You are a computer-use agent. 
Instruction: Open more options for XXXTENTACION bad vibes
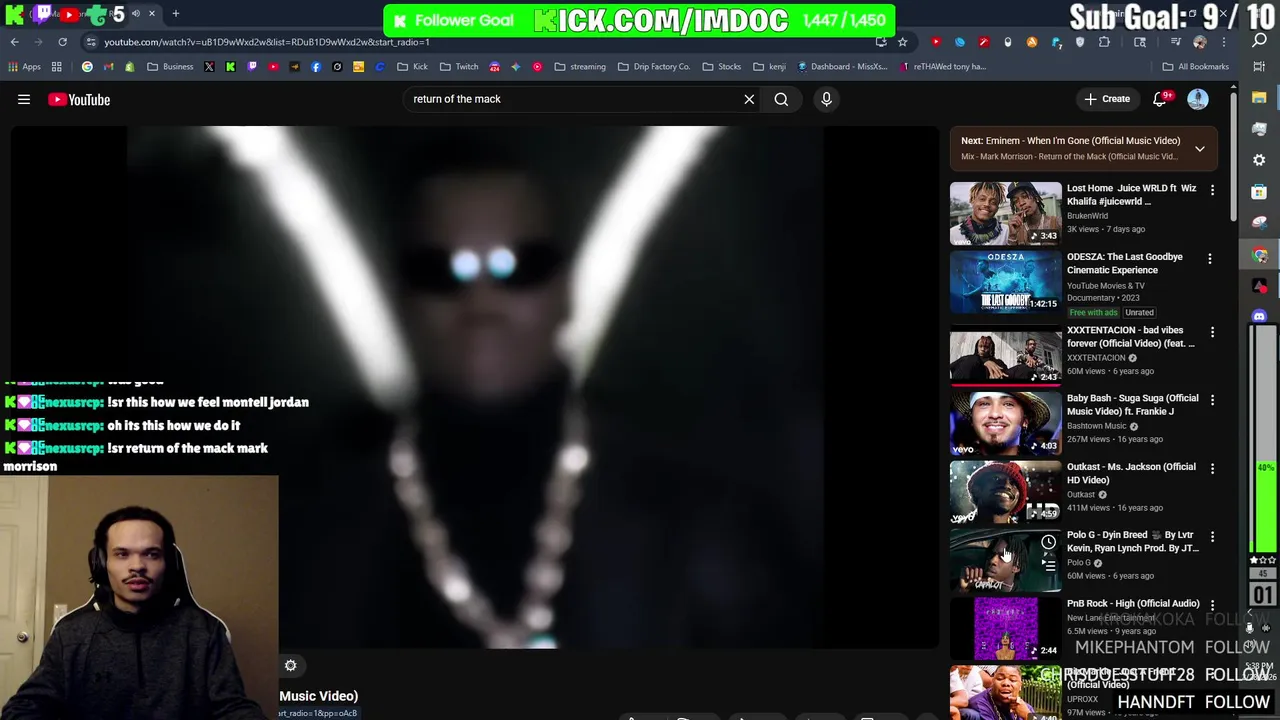[x=1212, y=332]
